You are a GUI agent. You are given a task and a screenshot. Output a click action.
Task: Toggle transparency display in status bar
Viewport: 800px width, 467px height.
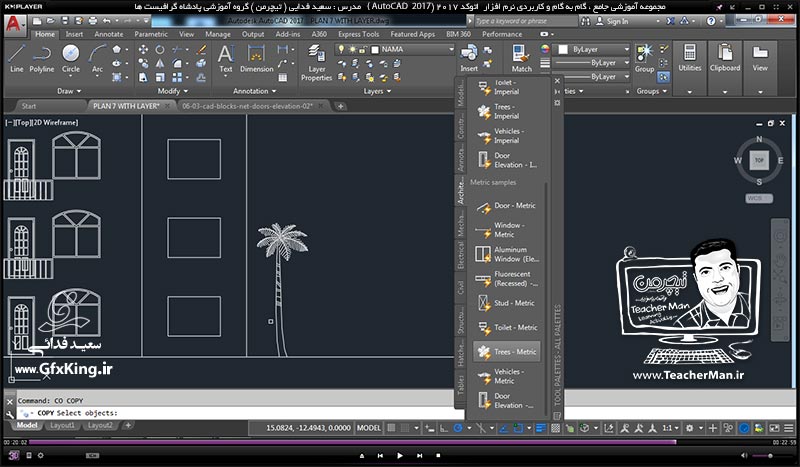555,428
